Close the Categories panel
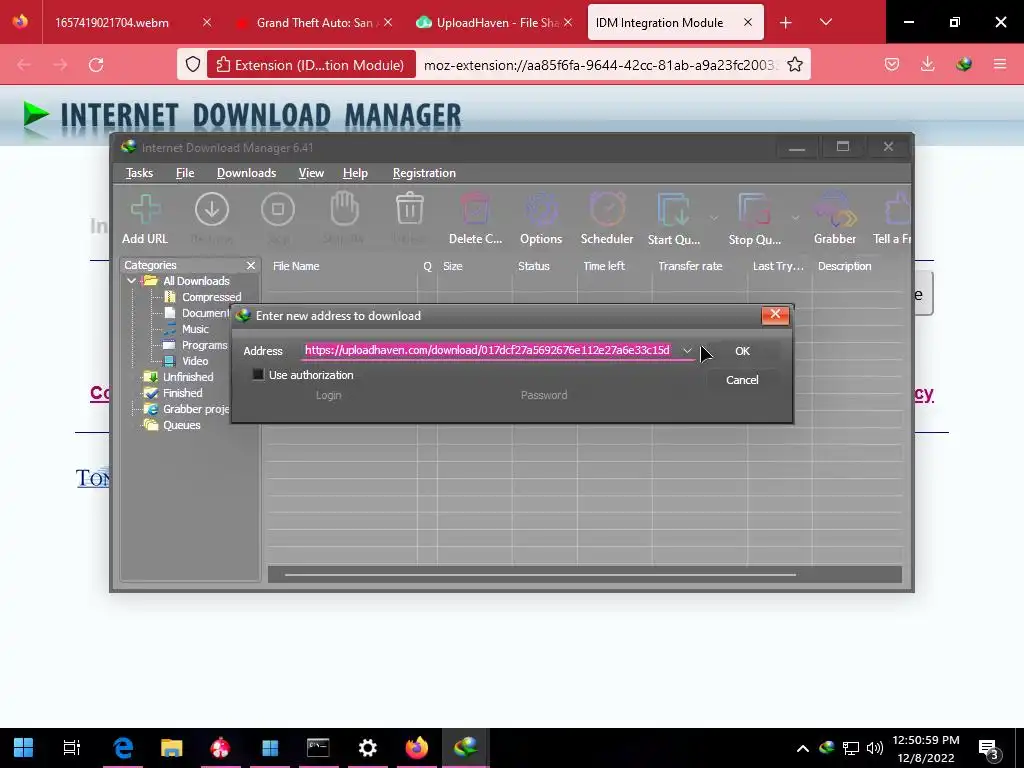Image resolution: width=1024 pixels, height=768 pixels. click(251, 265)
